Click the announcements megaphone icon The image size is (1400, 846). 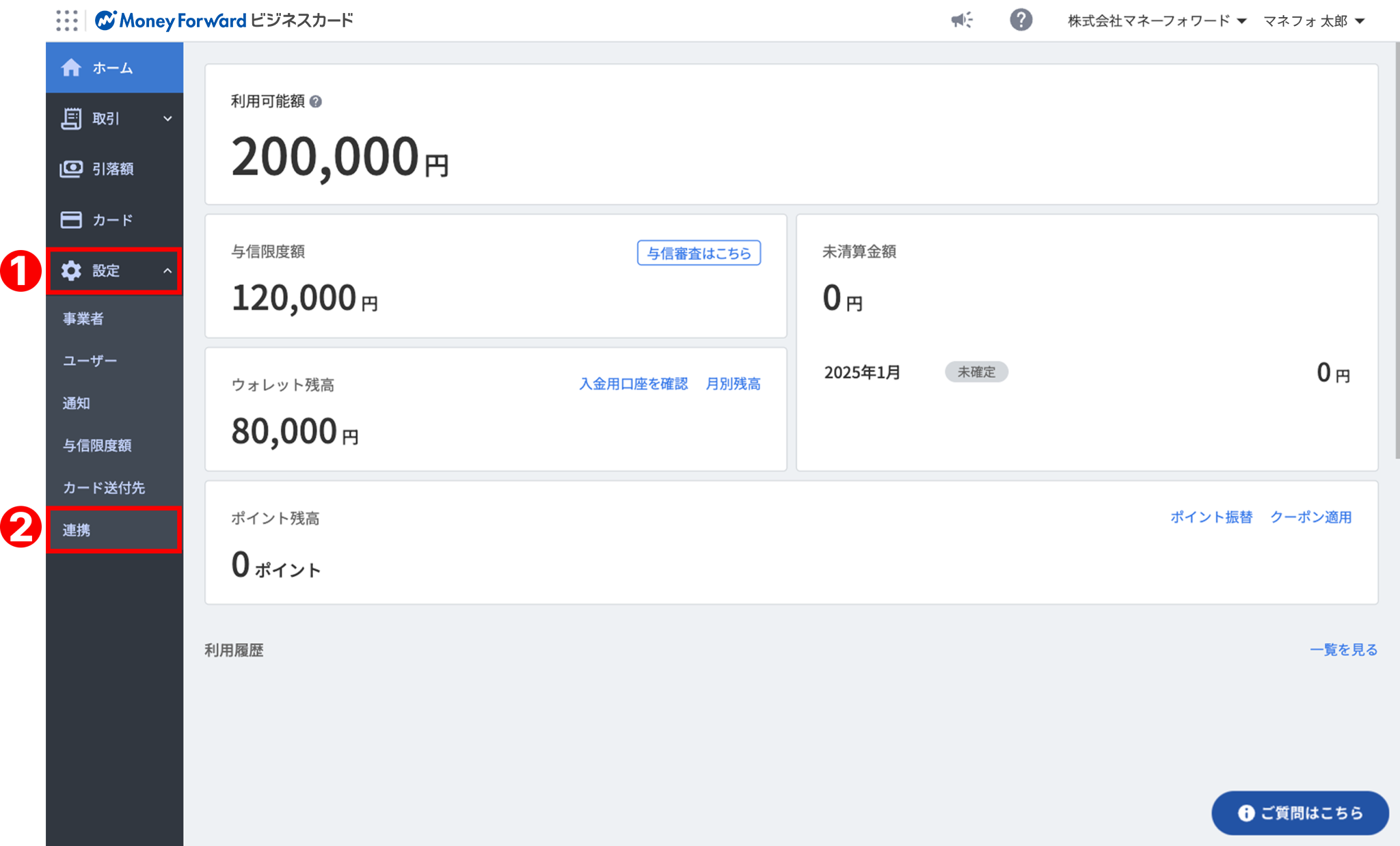pos(962,21)
